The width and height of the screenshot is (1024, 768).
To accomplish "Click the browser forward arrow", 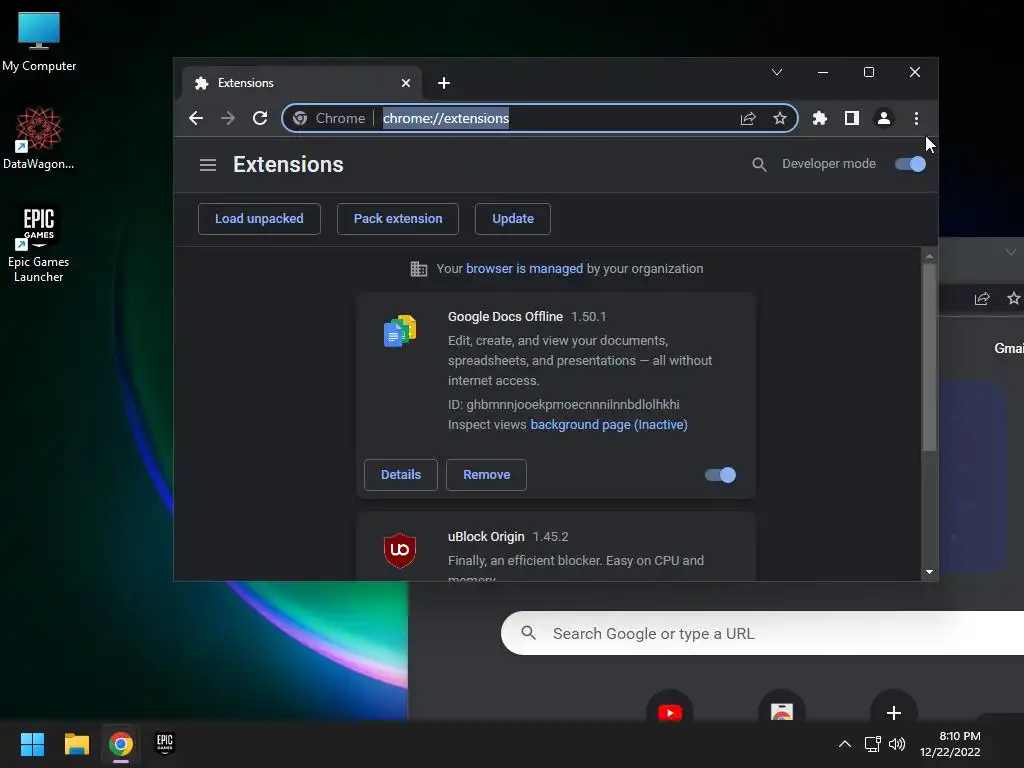I will point(227,118).
